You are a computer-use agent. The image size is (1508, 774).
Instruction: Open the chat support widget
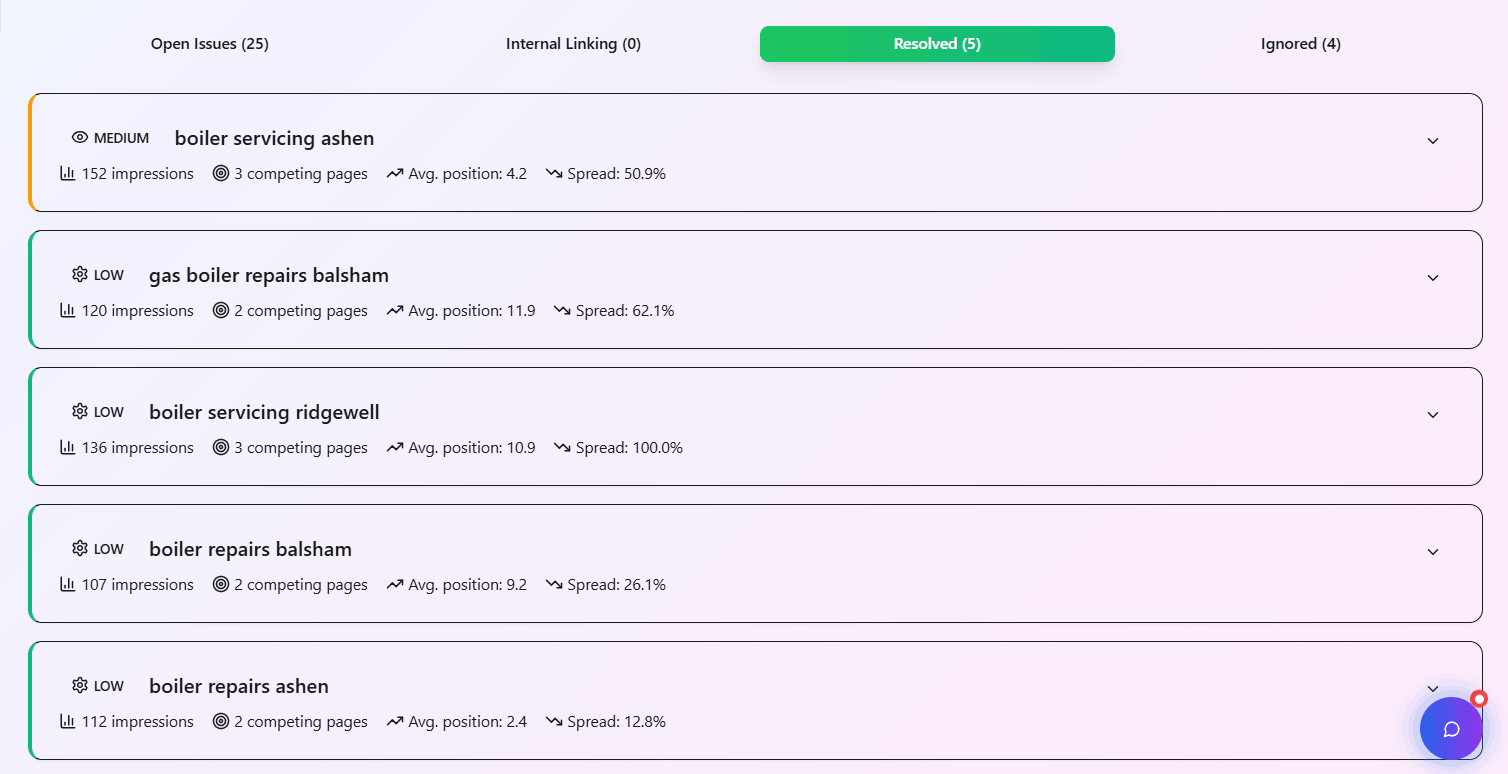click(x=1451, y=729)
